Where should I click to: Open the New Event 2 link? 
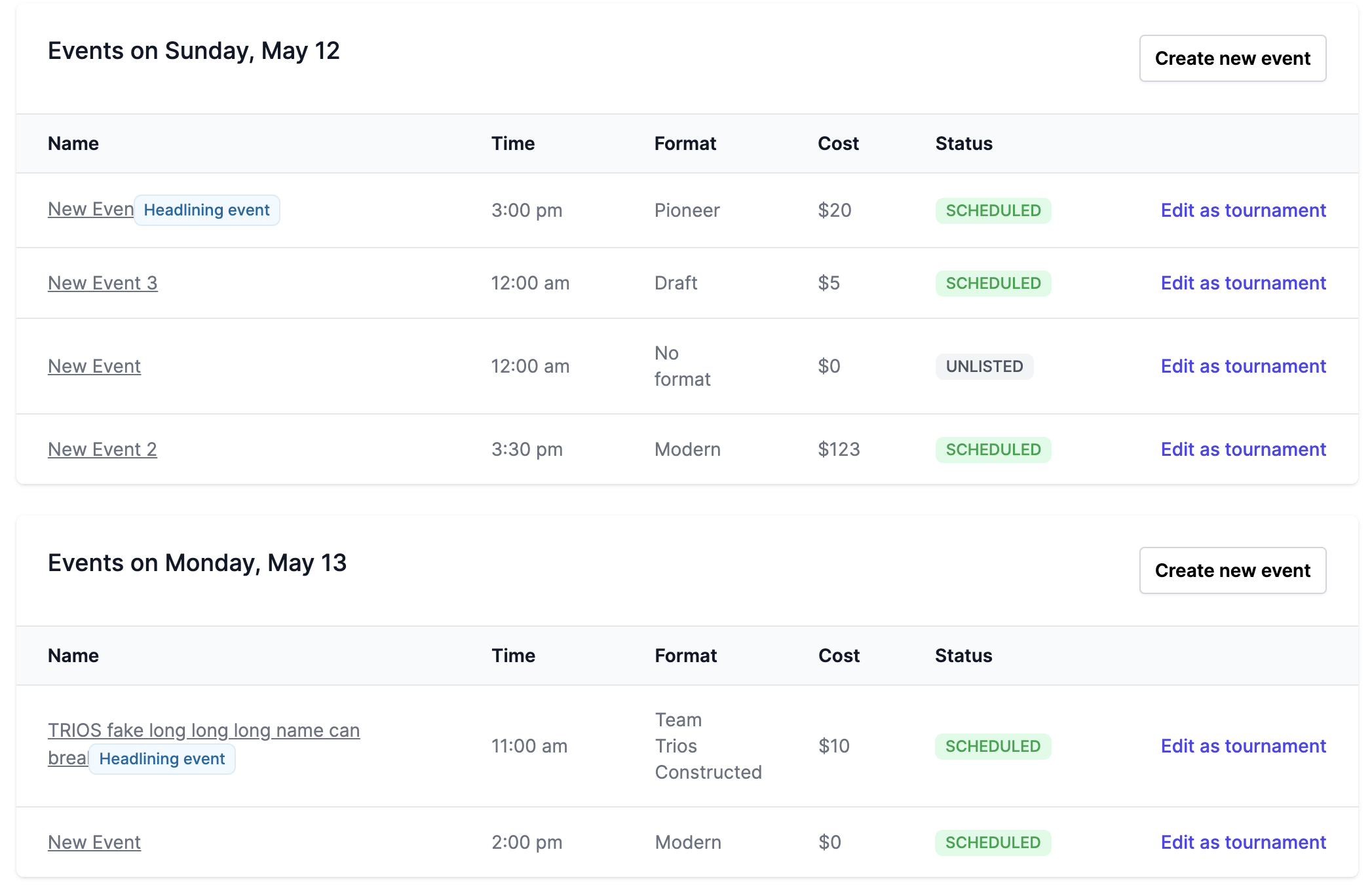tap(102, 449)
